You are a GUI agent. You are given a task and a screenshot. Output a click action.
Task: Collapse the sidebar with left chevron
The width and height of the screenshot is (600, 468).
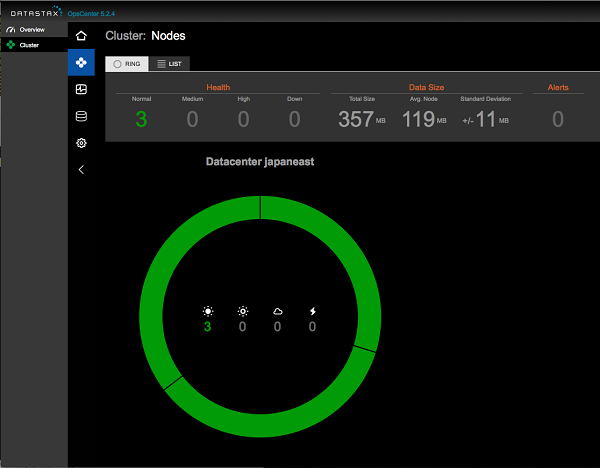[81, 170]
